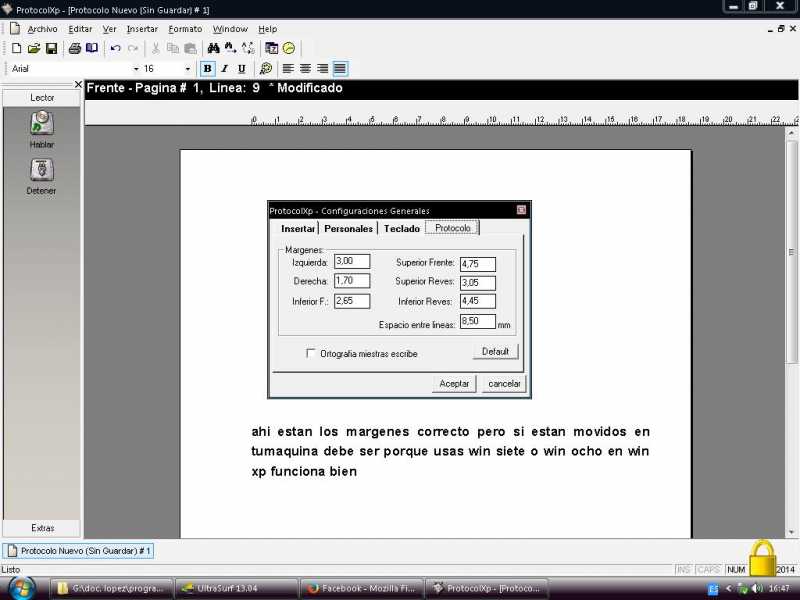This screenshot has height=600, width=800.
Task: Click the Aceptar button
Action: (454, 384)
